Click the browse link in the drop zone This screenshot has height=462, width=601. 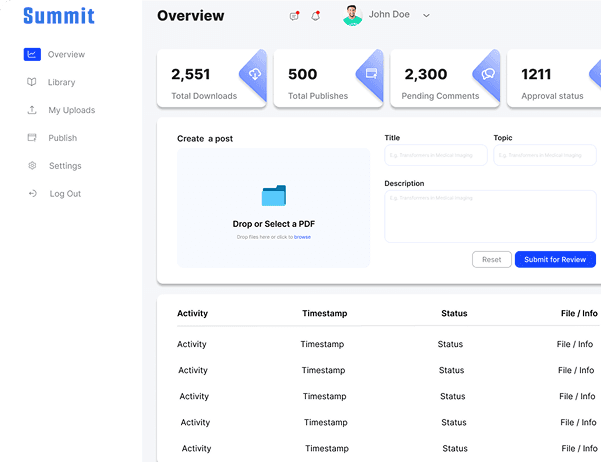click(302, 237)
